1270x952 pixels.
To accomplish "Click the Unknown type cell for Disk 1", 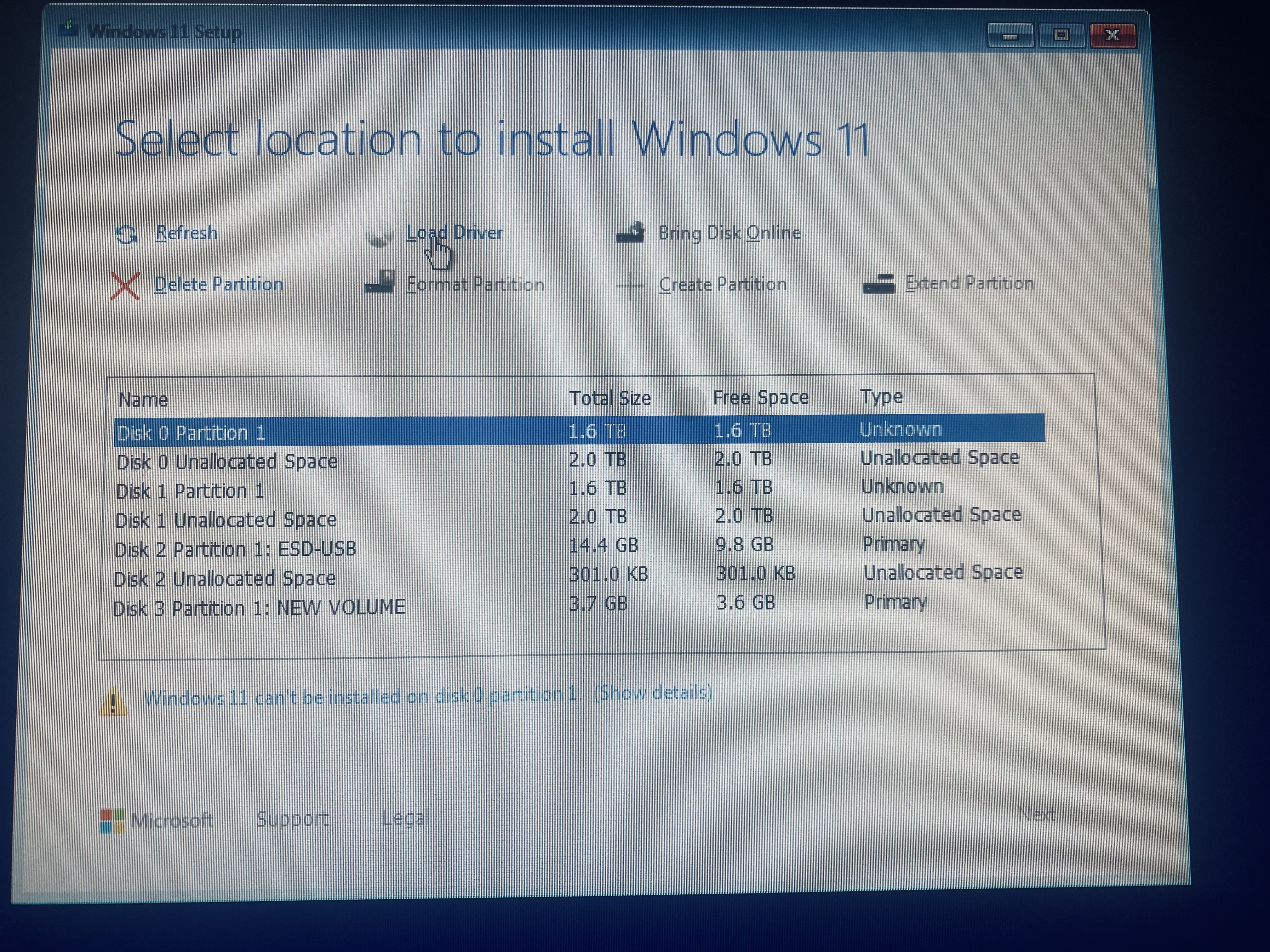I will pos(902,486).
